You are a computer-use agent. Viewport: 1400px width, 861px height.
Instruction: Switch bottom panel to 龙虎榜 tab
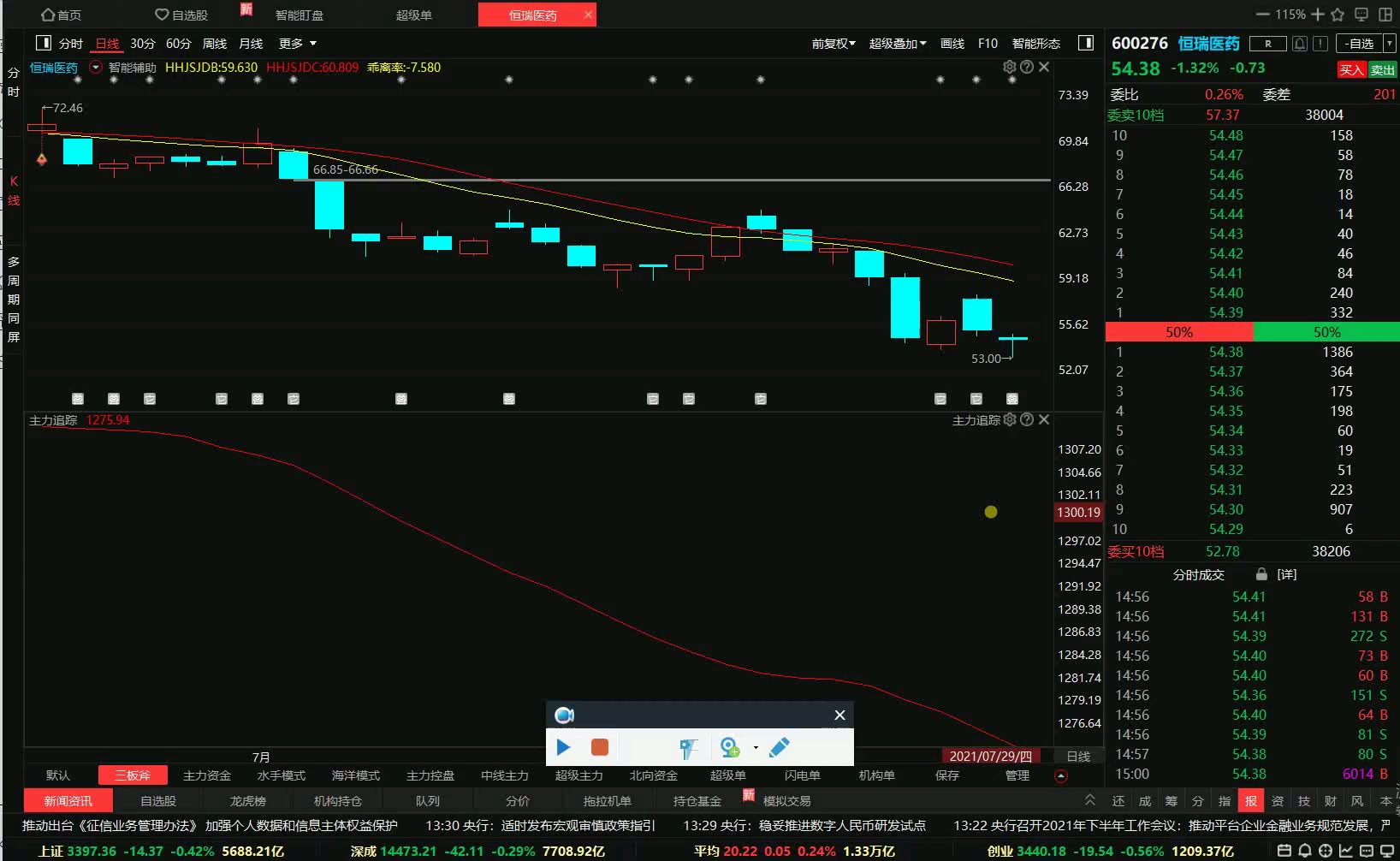tap(248, 801)
